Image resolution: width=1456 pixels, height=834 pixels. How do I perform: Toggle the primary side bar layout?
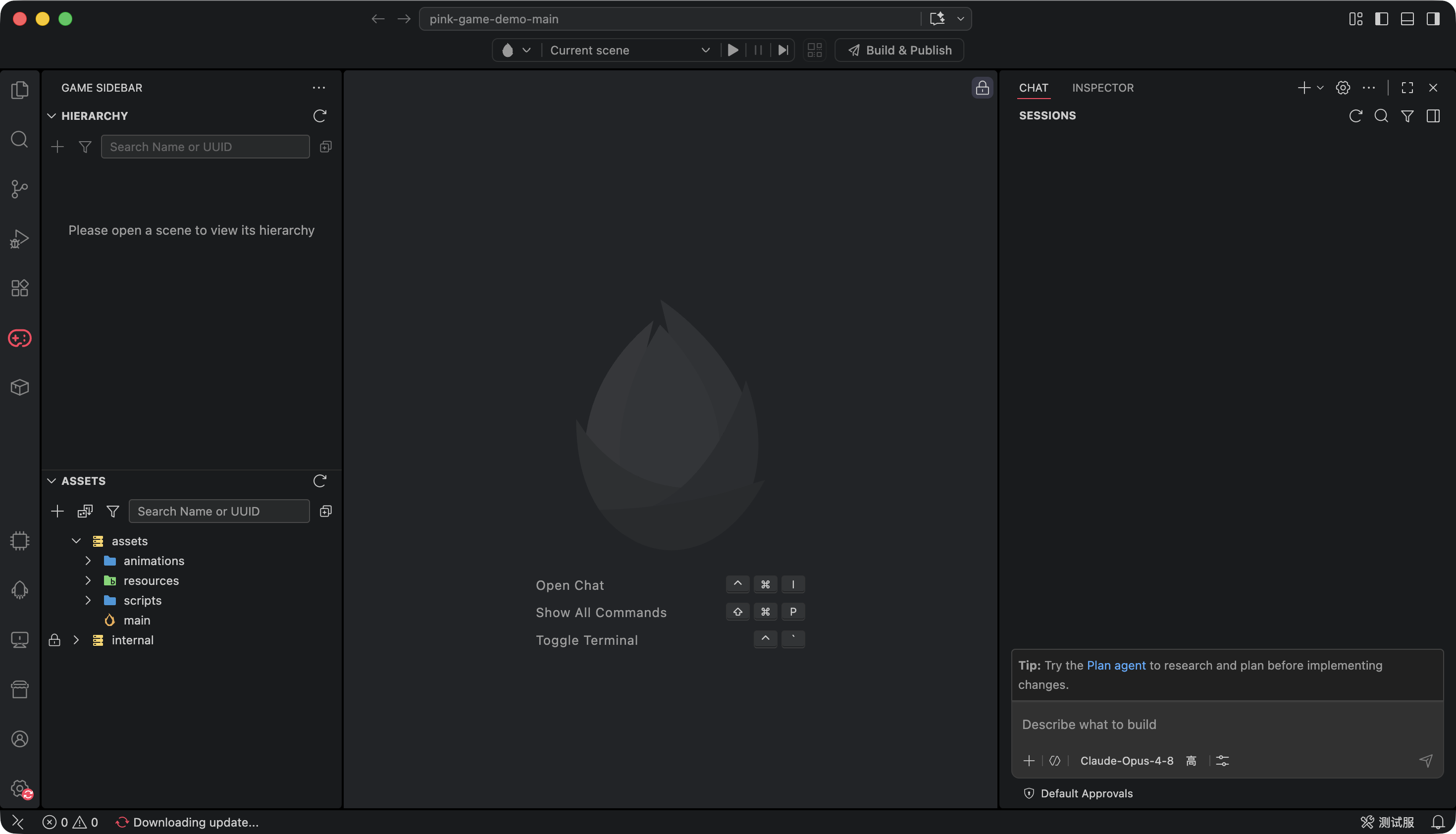[1381, 19]
